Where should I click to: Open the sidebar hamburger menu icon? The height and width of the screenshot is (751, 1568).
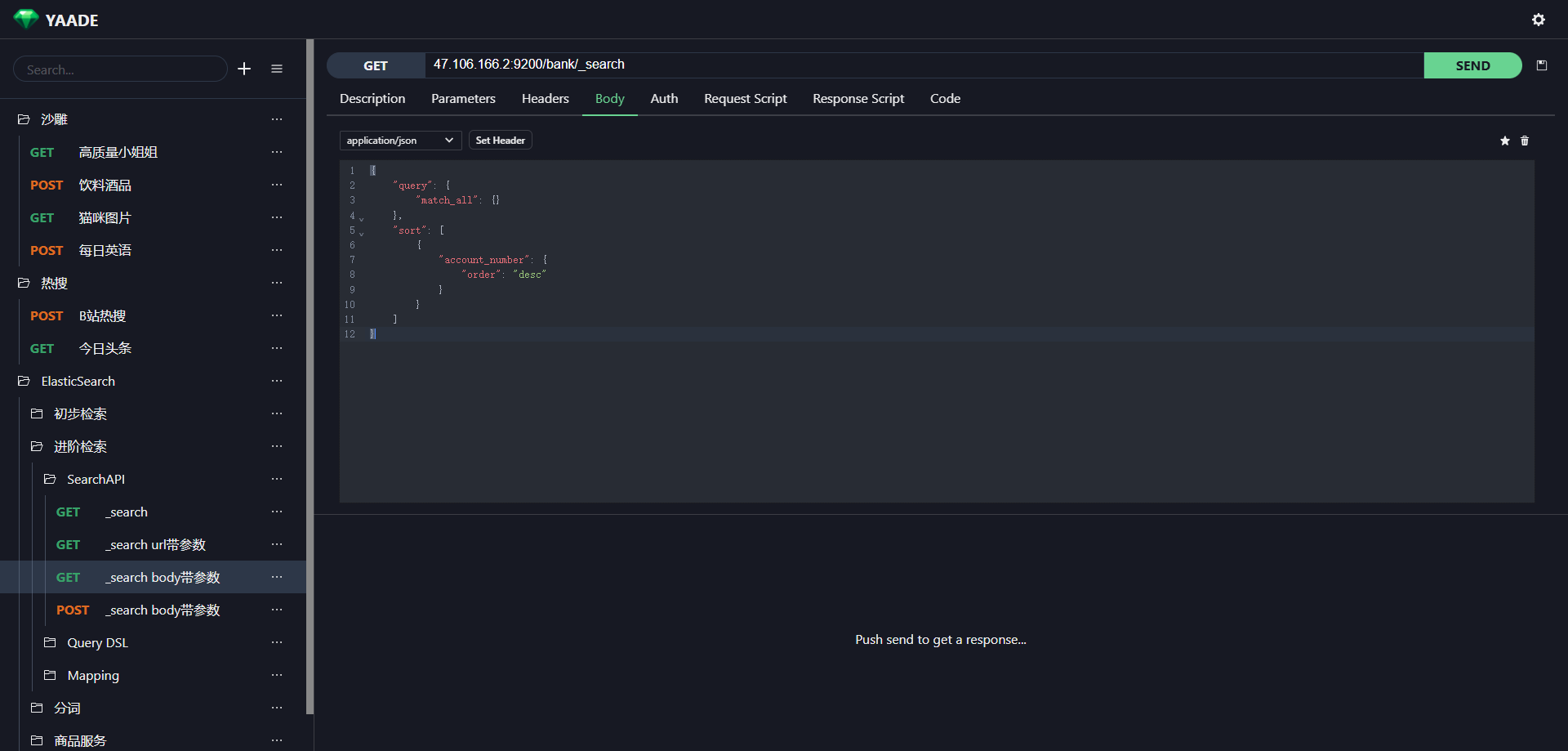(x=277, y=69)
